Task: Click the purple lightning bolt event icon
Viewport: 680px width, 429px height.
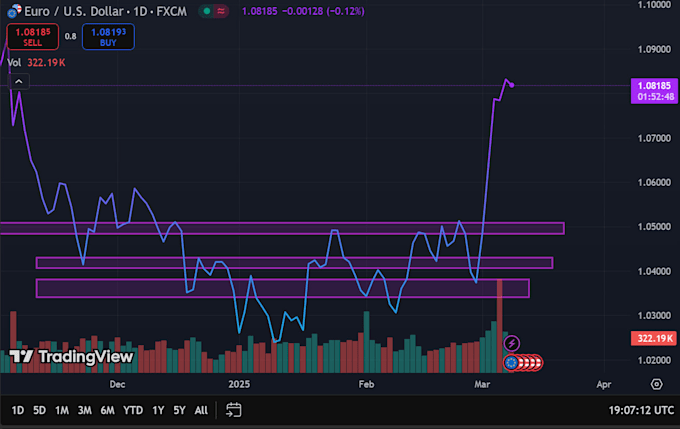Action: [512, 344]
